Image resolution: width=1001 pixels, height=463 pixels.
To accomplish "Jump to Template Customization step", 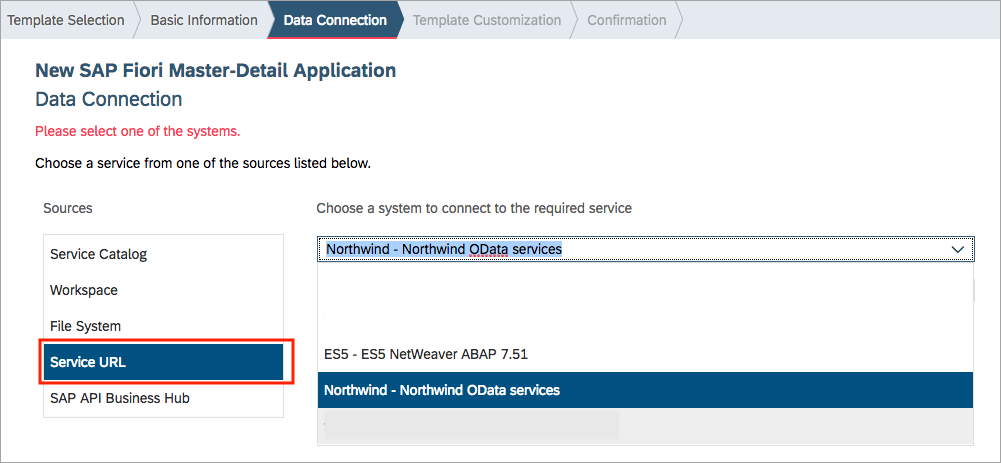I will pyautogui.click(x=487, y=20).
